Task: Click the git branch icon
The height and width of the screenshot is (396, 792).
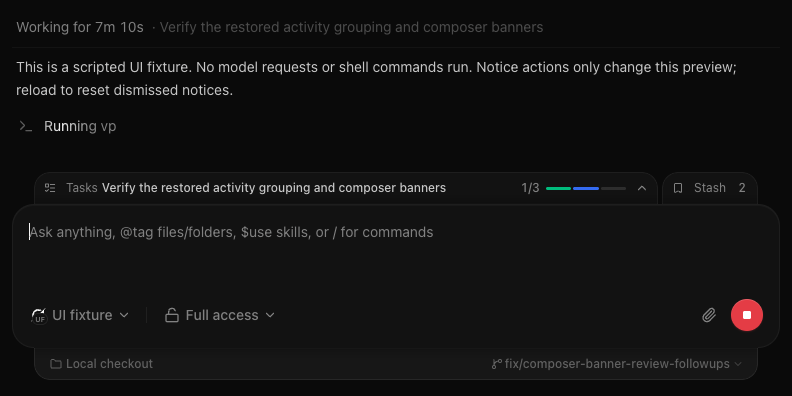Action: pyautogui.click(x=497, y=364)
